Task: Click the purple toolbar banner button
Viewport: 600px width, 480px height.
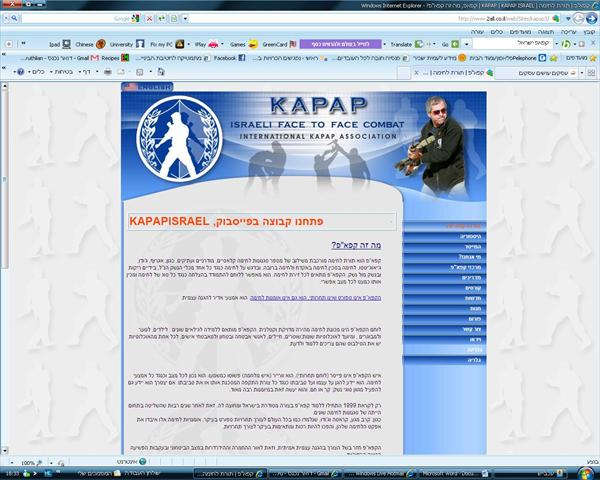Action: [341, 44]
